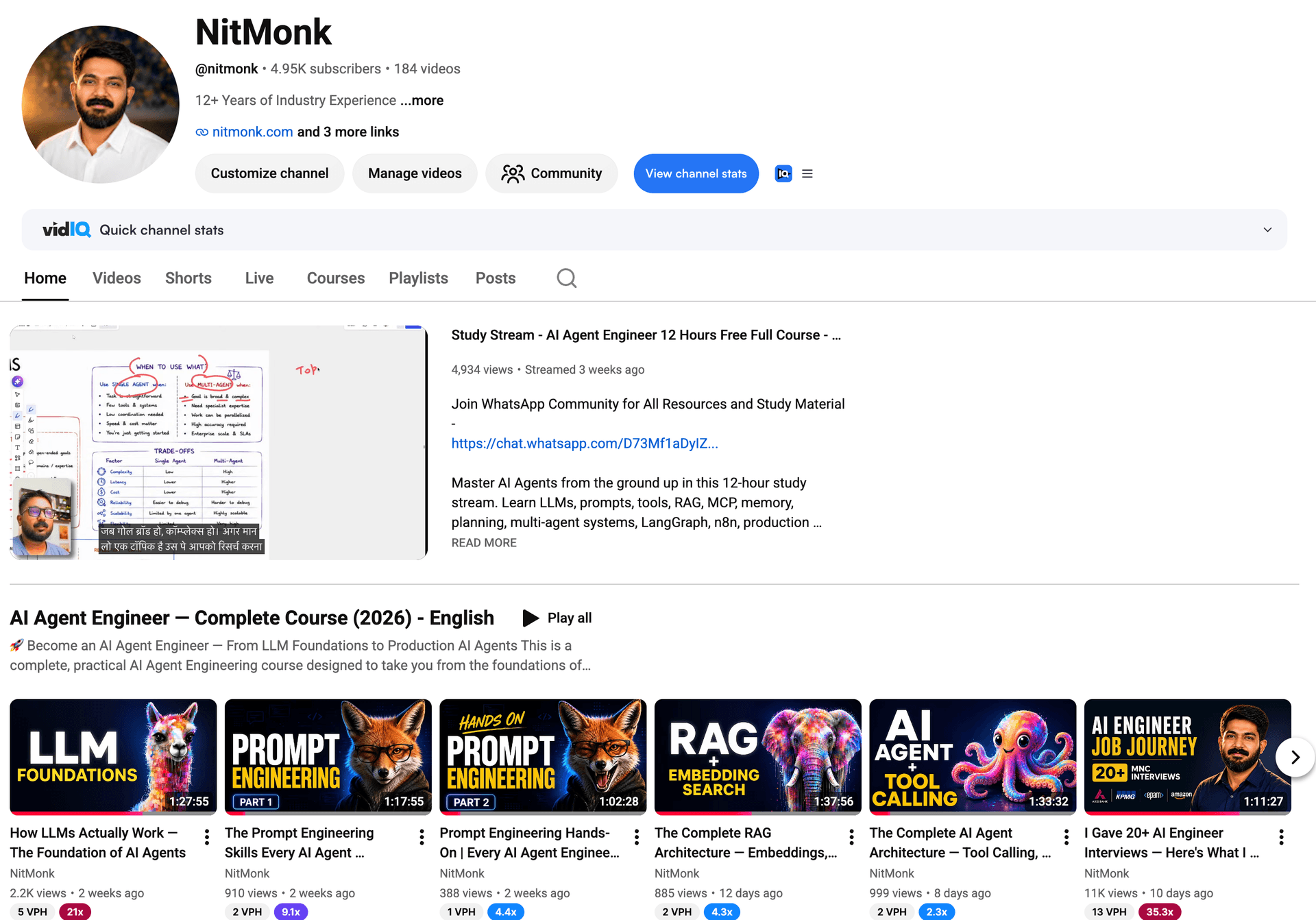Open options menu for The Prompt Engineering Skills video
The width and height of the screenshot is (1316, 920).
pos(422,836)
